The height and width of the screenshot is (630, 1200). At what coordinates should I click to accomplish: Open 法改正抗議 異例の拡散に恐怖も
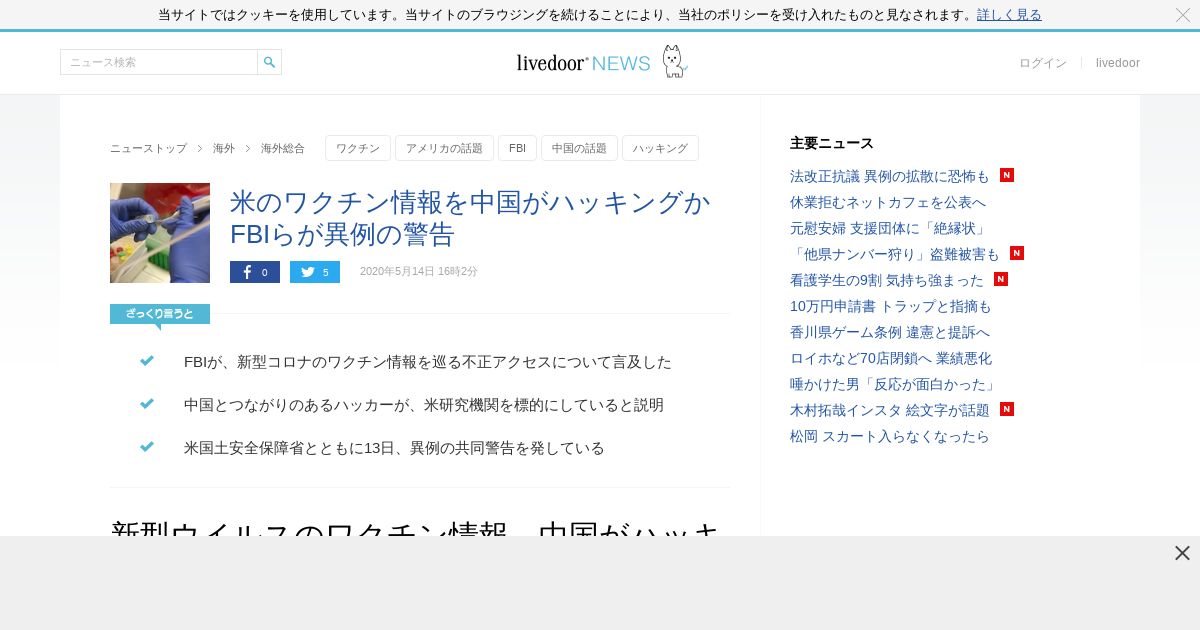[x=889, y=176]
